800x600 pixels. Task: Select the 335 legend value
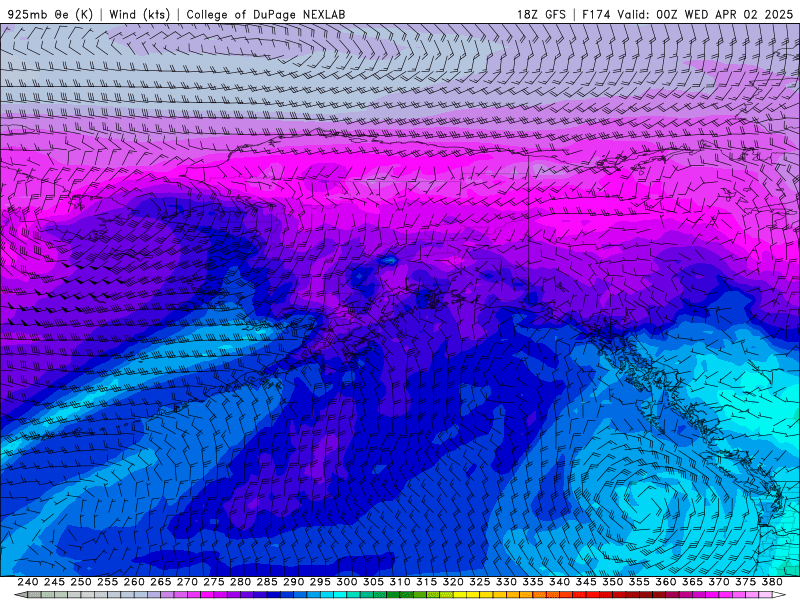(533, 582)
